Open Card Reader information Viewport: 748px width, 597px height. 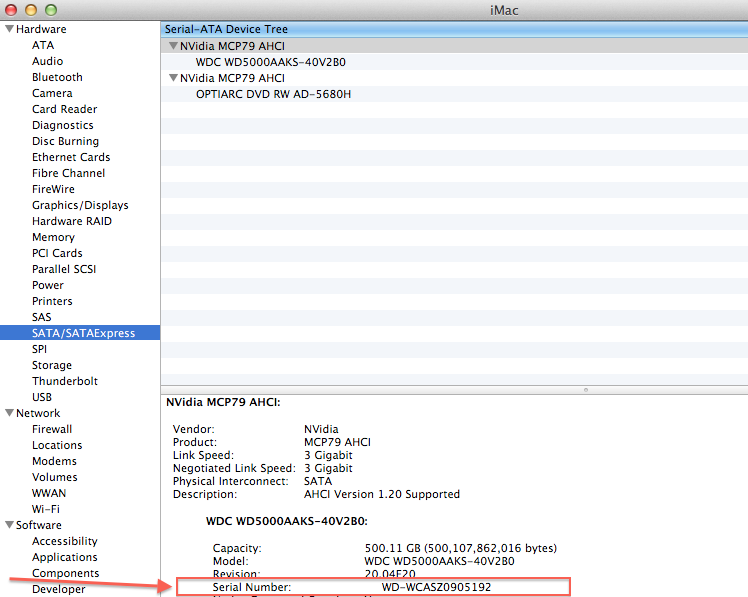pos(64,109)
